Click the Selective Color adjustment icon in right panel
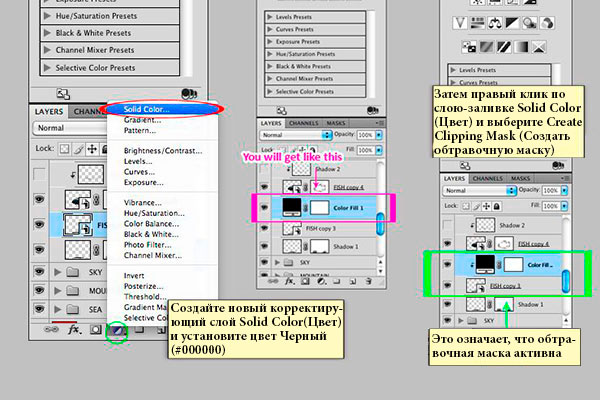600x400 pixels. point(539,47)
